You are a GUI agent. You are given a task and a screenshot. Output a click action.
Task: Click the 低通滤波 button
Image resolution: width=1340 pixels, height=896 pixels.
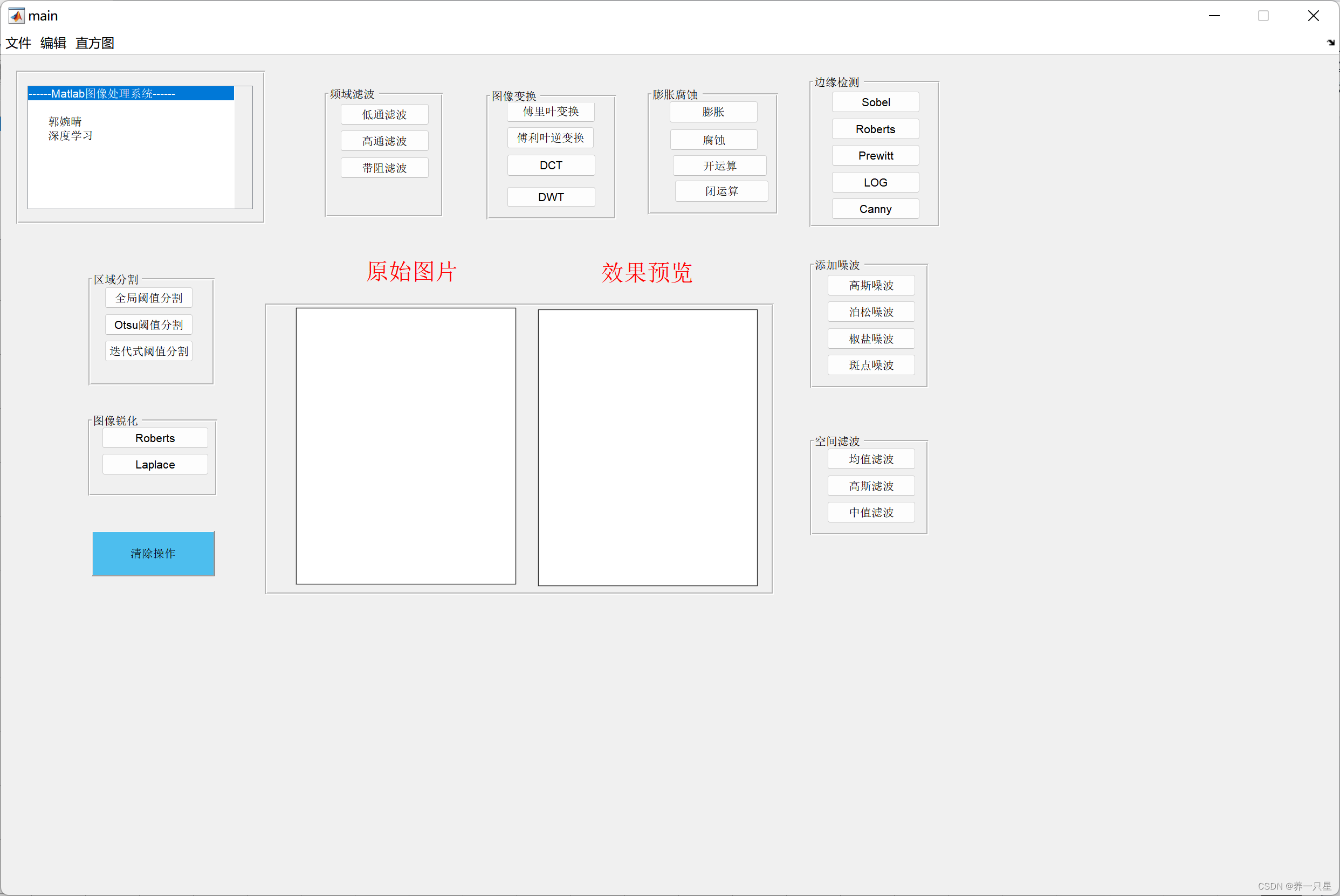point(384,114)
